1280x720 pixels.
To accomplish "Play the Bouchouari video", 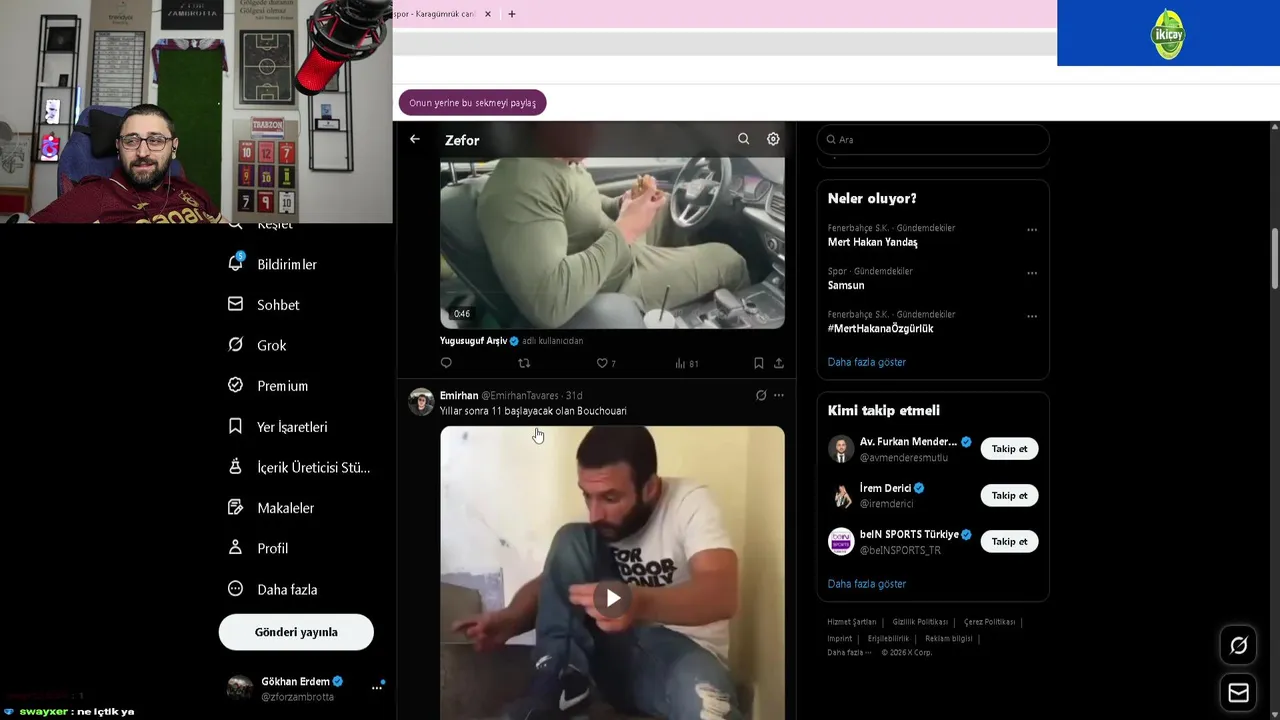I will (x=612, y=598).
